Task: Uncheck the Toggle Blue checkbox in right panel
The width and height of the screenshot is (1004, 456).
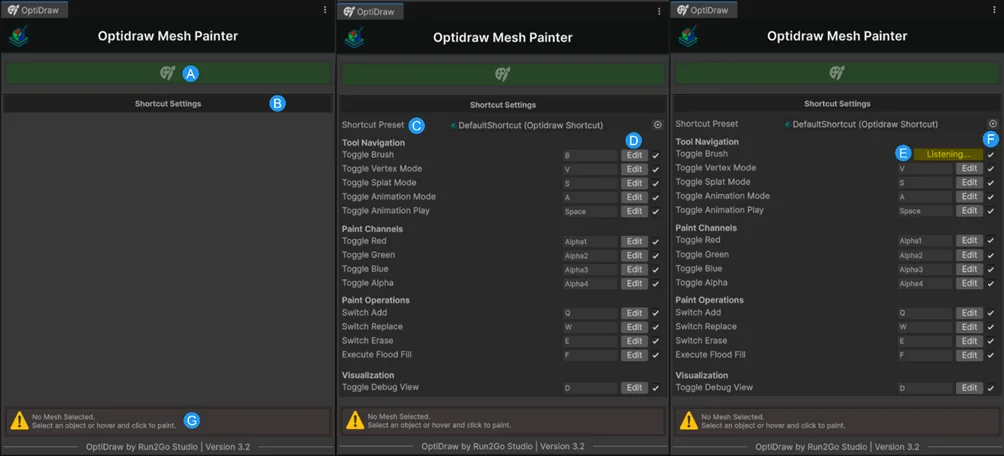Action: click(991, 269)
